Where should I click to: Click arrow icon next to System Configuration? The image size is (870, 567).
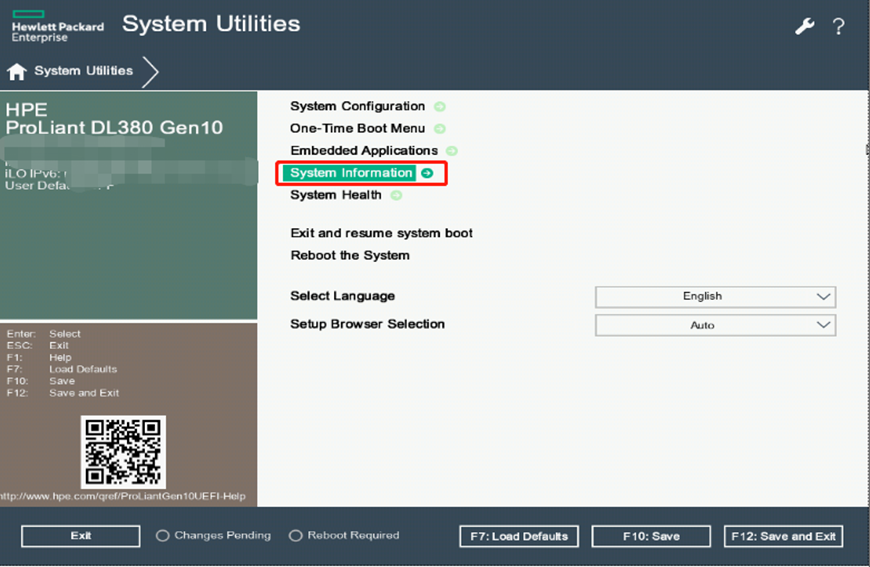(439, 106)
